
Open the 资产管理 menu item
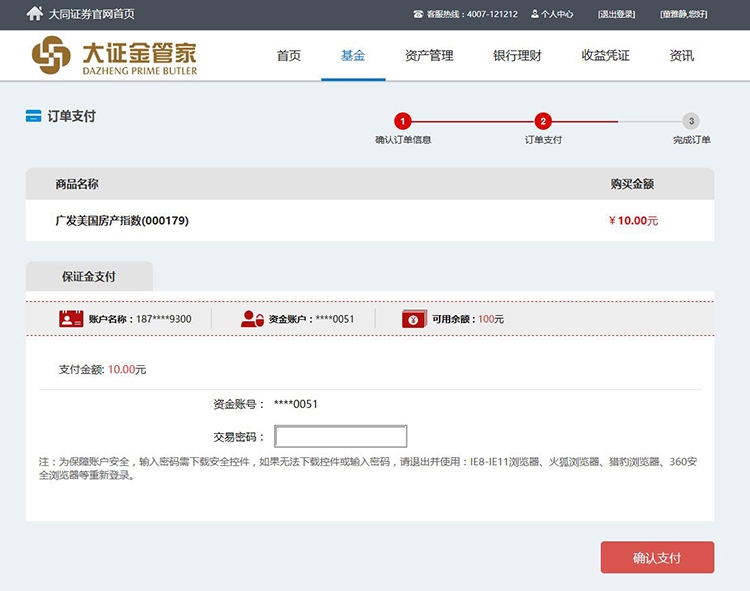pos(429,55)
